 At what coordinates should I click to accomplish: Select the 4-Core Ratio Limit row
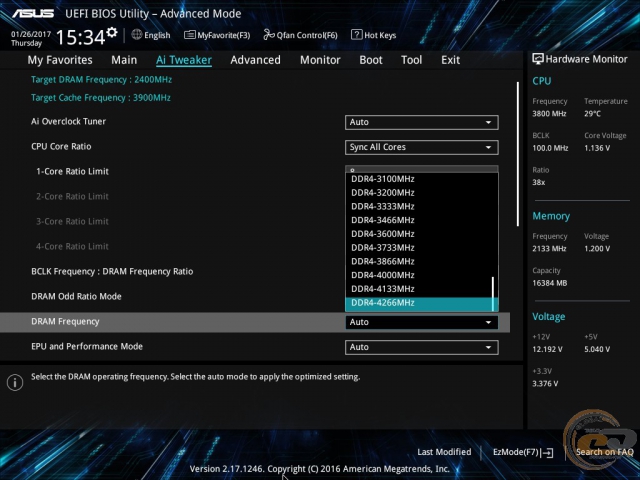coord(72,246)
